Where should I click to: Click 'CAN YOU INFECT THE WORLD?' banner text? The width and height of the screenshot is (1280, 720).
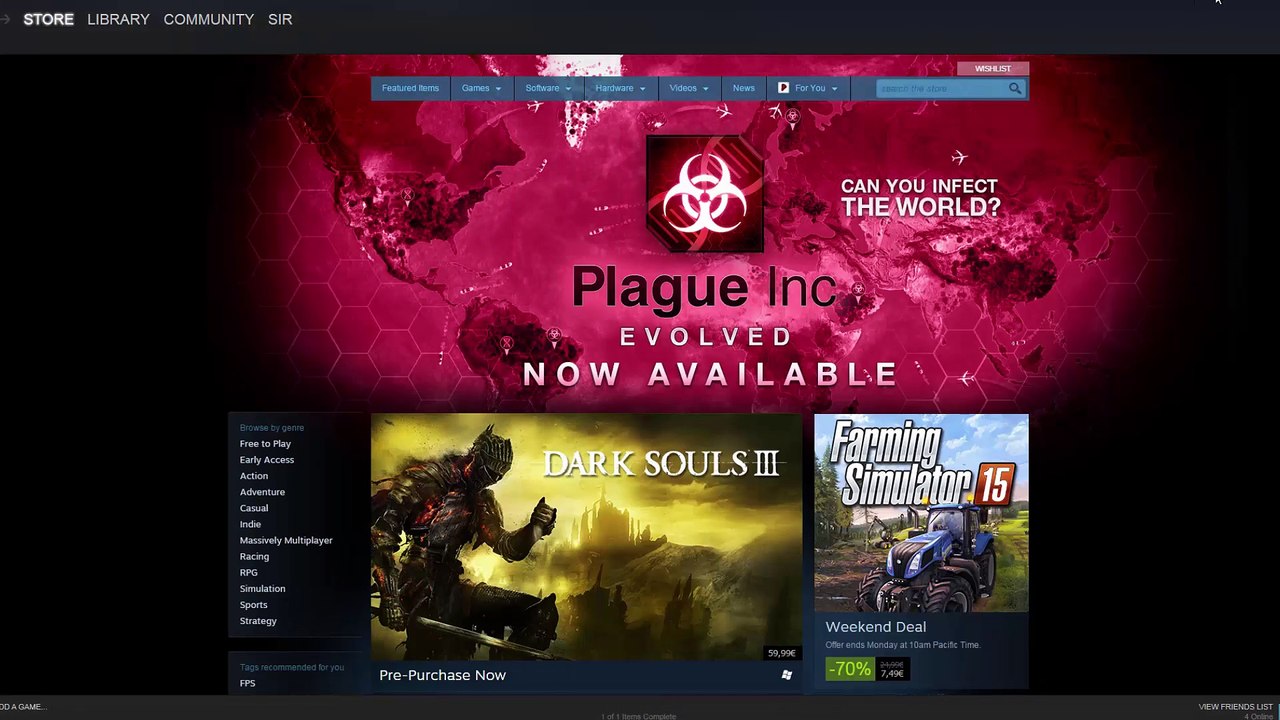(920, 197)
